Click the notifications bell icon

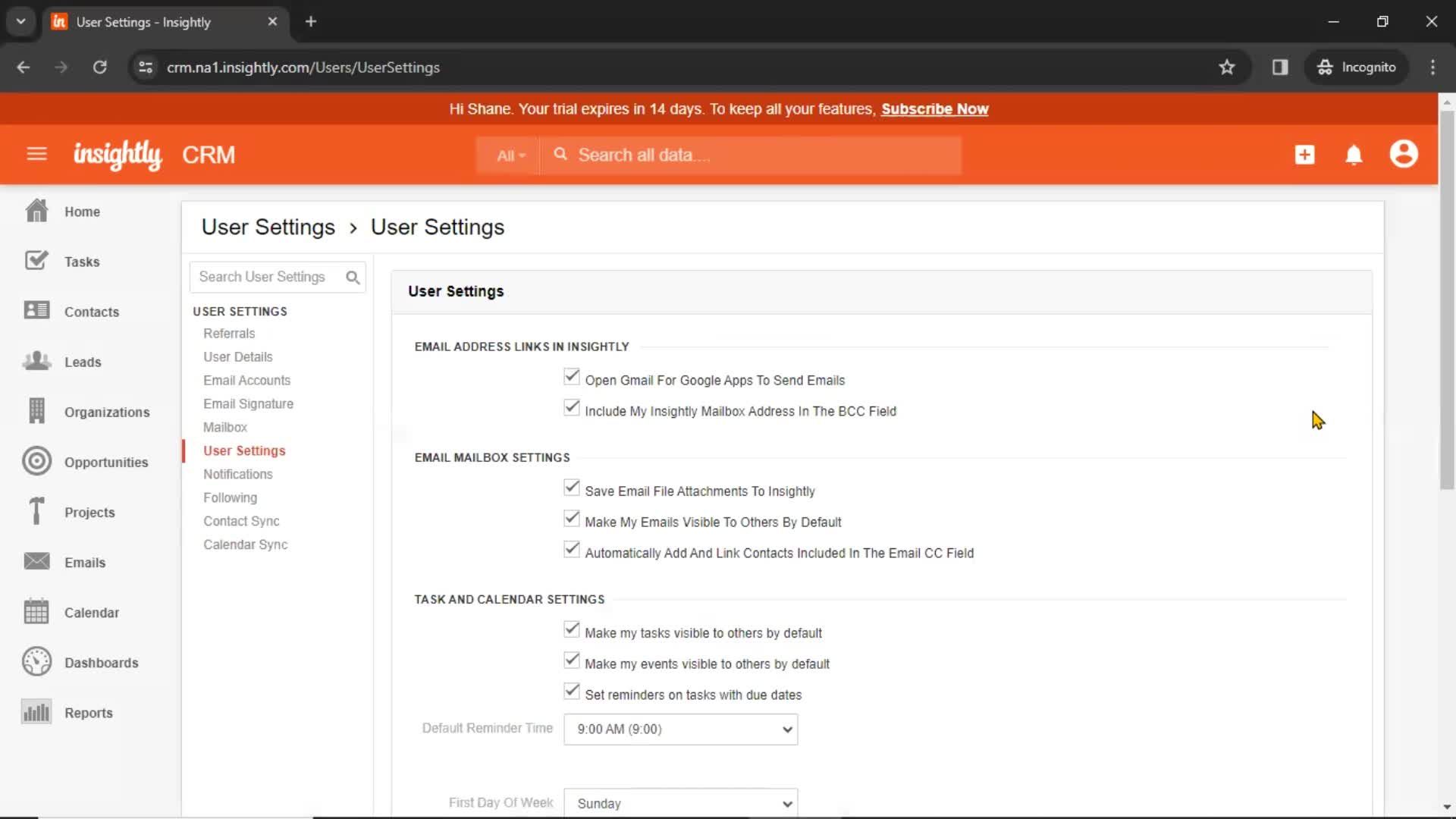(1354, 155)
